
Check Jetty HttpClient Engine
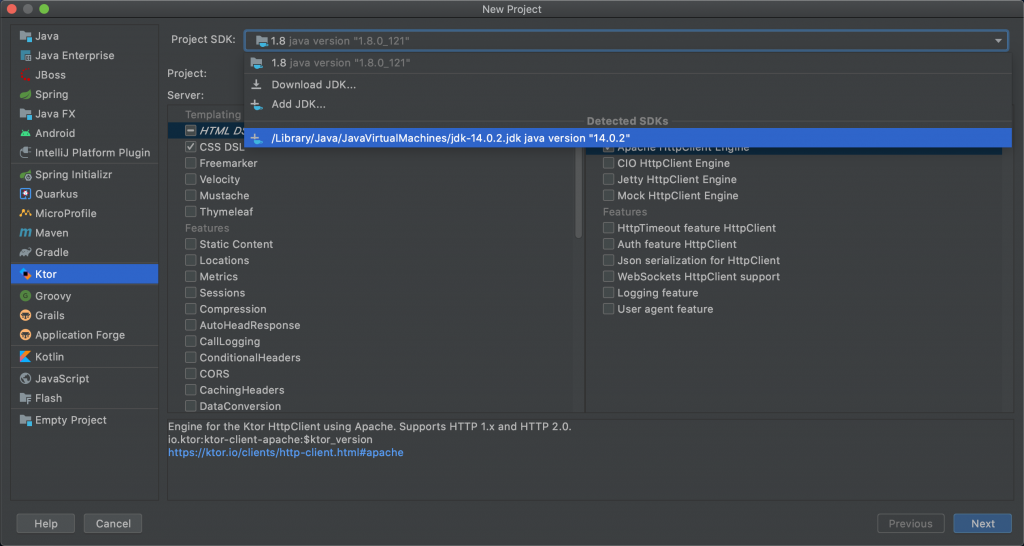click(609, 179)
